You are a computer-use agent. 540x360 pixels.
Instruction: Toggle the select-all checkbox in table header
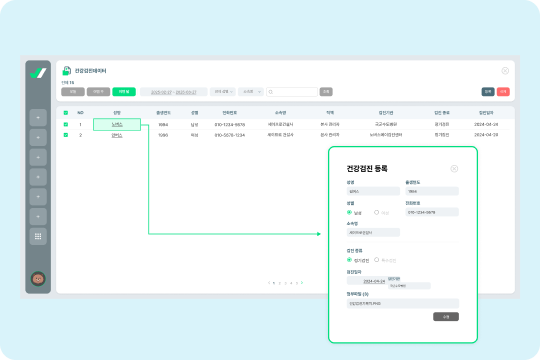pos(66,113)
